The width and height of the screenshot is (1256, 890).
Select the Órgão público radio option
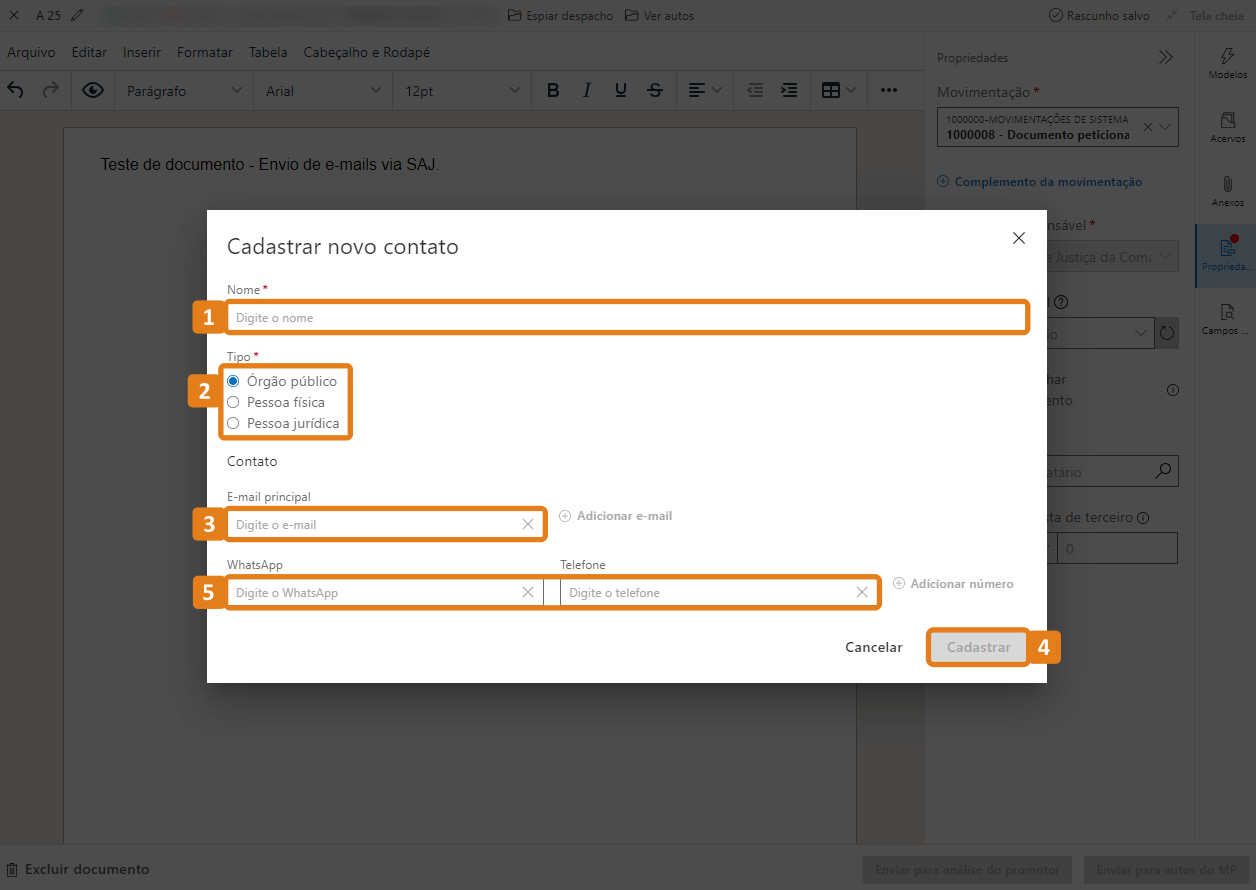(233, 381)
